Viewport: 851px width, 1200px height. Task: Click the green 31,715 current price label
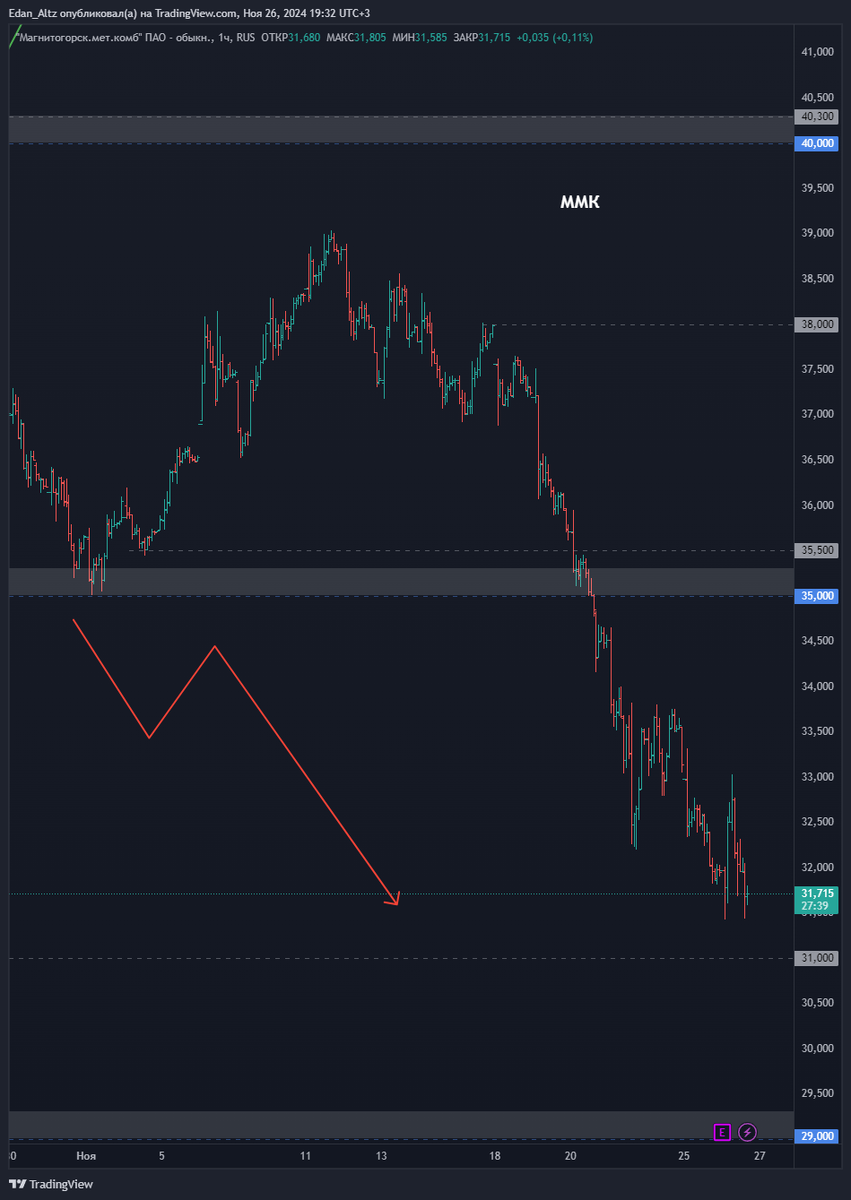(818, 892)
